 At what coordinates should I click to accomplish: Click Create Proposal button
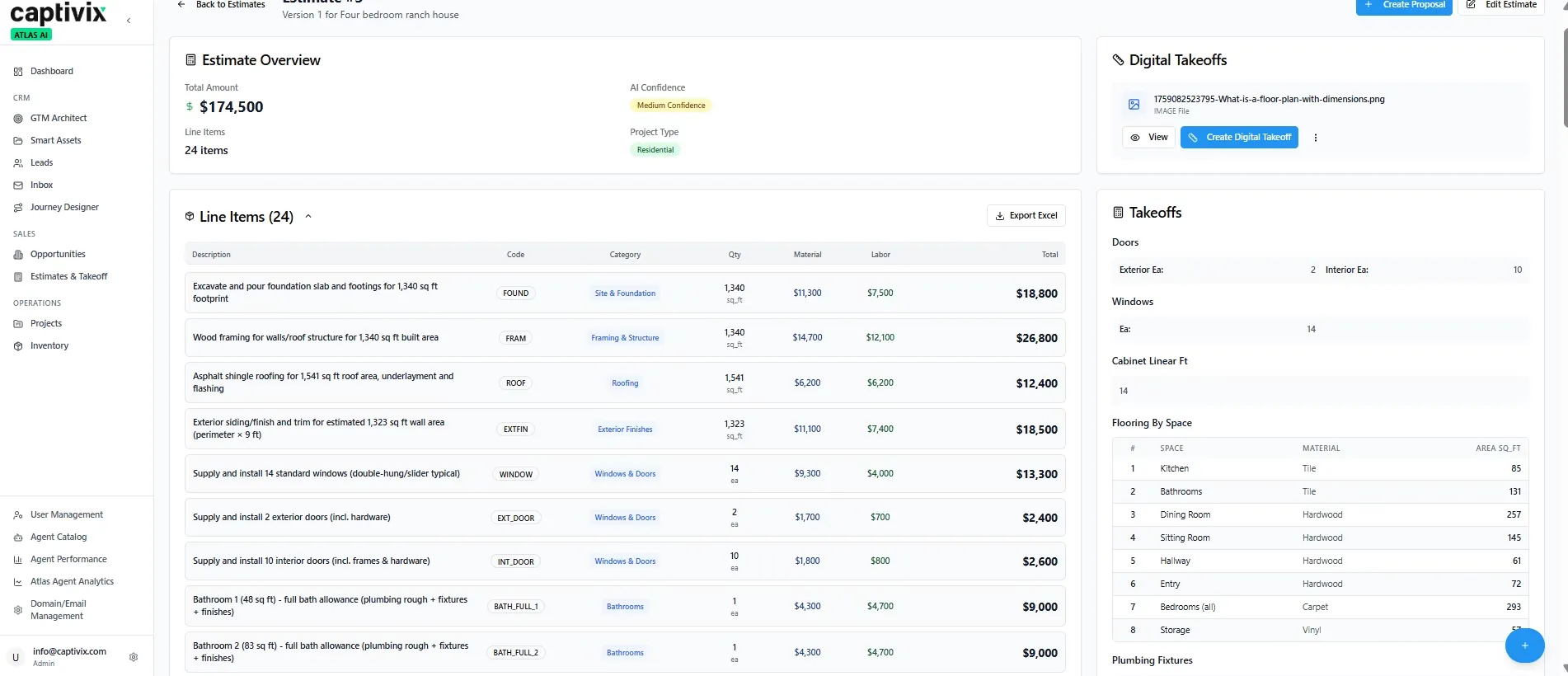1404,6
